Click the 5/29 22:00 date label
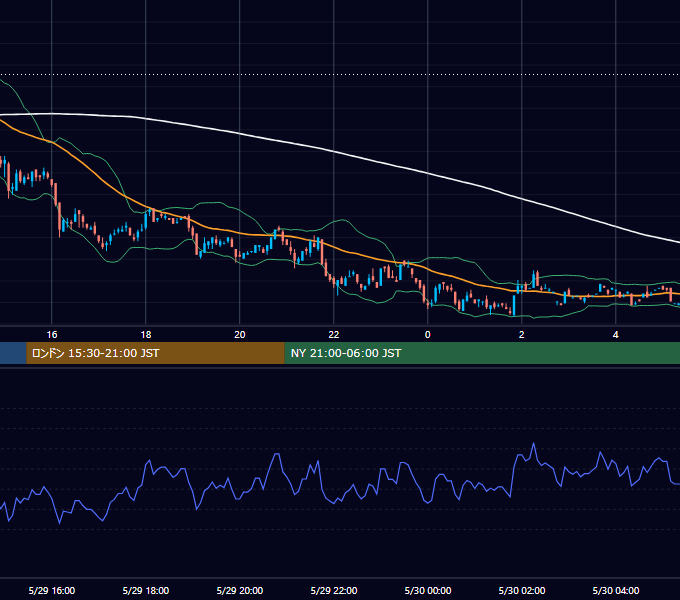 coord(334,590)
